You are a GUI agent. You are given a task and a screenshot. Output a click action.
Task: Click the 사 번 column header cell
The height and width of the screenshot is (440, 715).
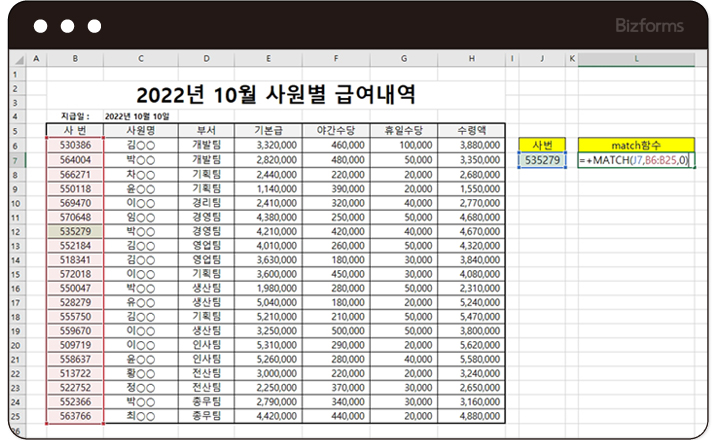[75, 130]
